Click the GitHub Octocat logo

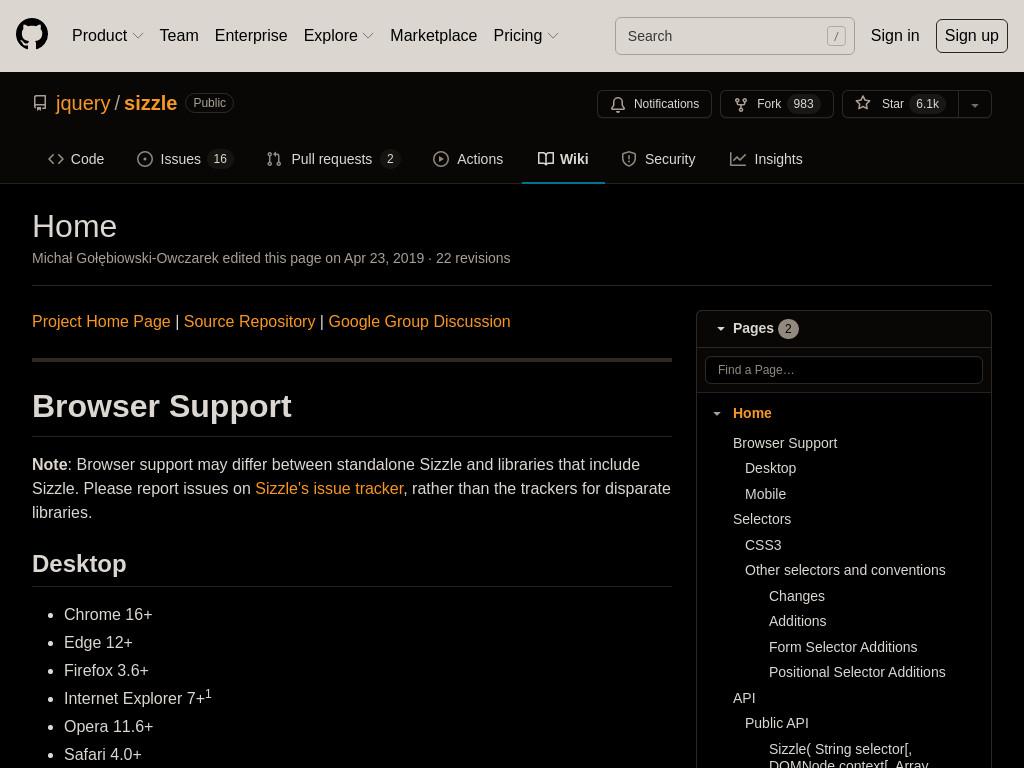[32, 35]
